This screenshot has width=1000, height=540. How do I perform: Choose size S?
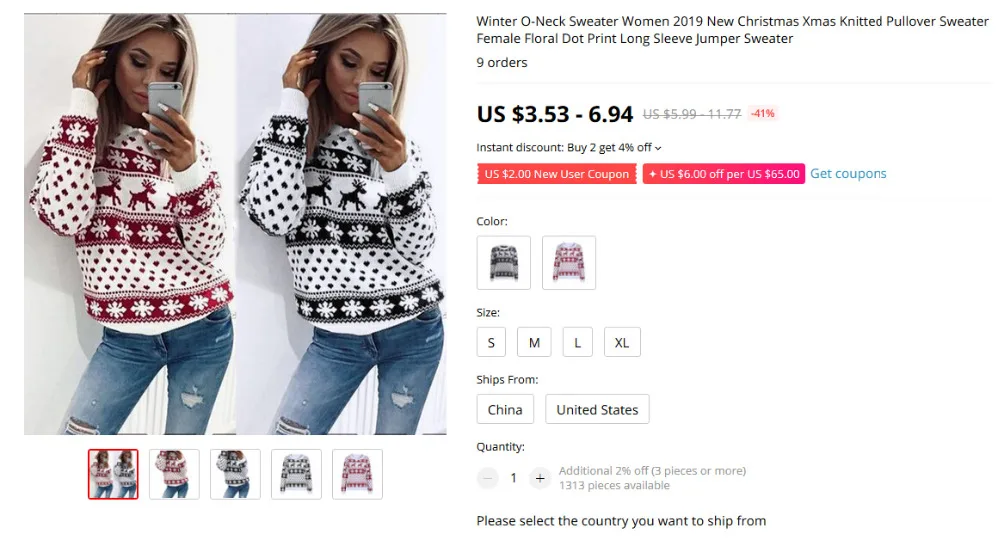(x=491, y=342)
